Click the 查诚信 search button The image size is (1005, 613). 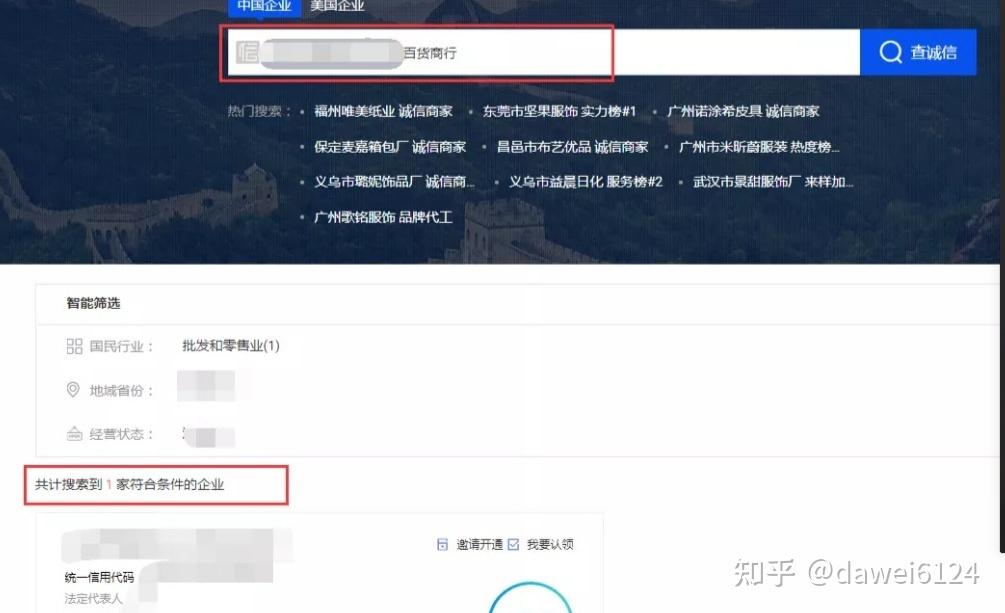pyautogui.click(x=918, y=52)
